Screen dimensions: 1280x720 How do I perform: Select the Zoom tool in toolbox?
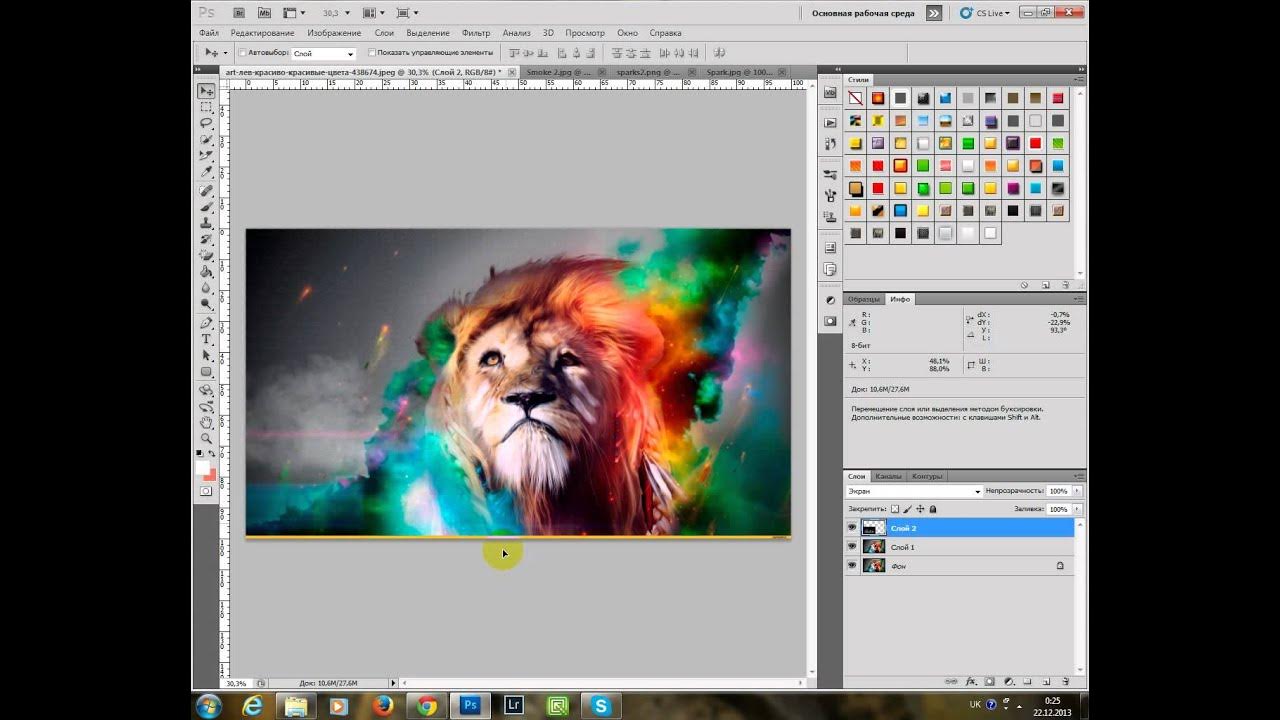tap(206, 438)
